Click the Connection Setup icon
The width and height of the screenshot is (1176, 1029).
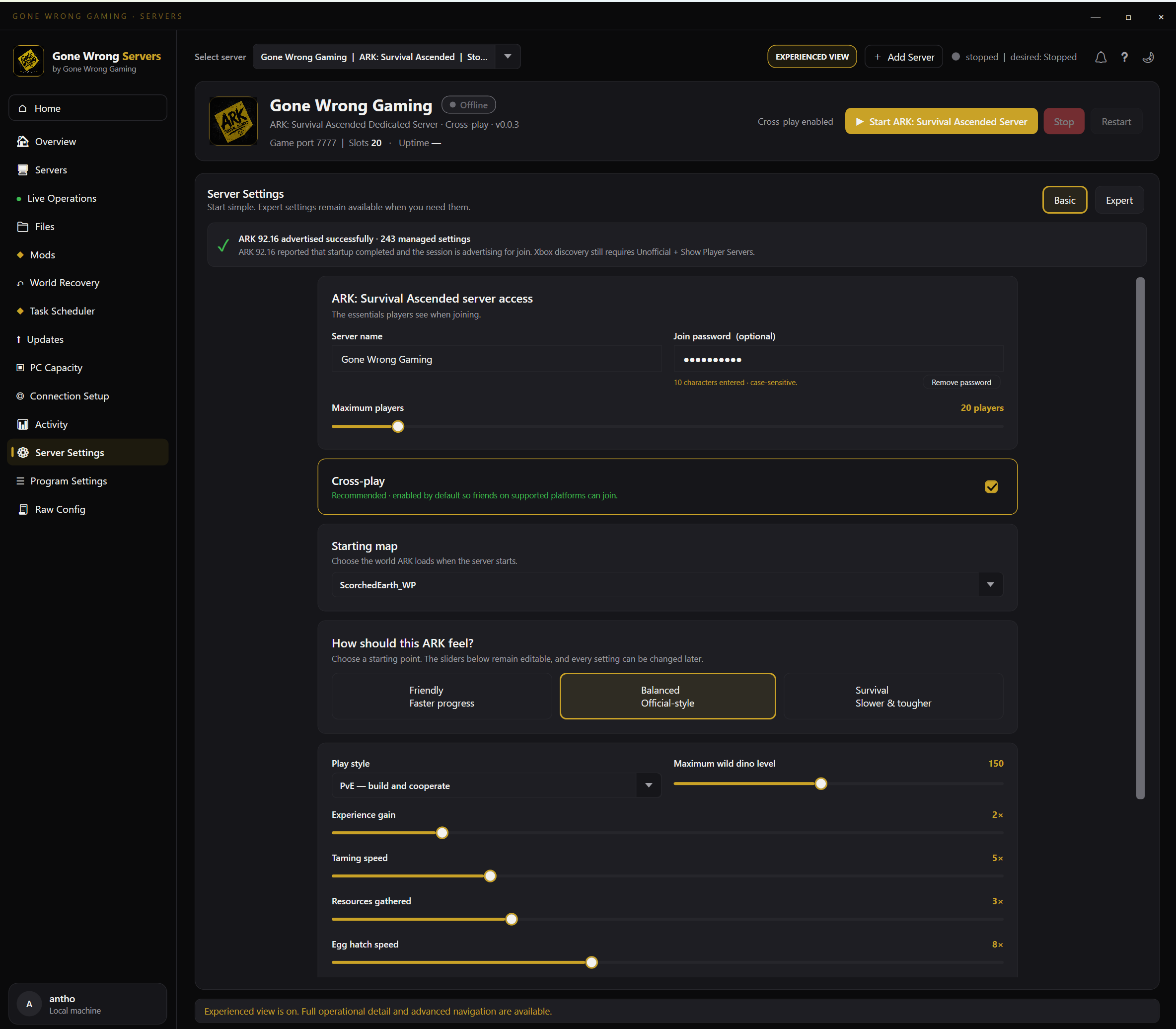(x=20, y=396)
